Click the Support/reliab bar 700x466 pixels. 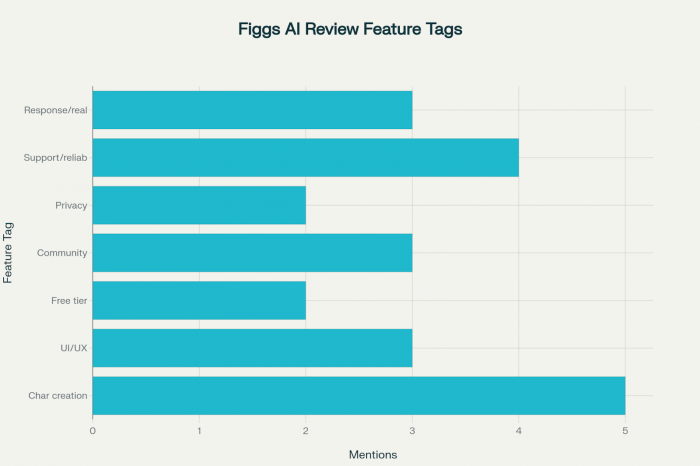pyautogui.click(x=305, y=157)
